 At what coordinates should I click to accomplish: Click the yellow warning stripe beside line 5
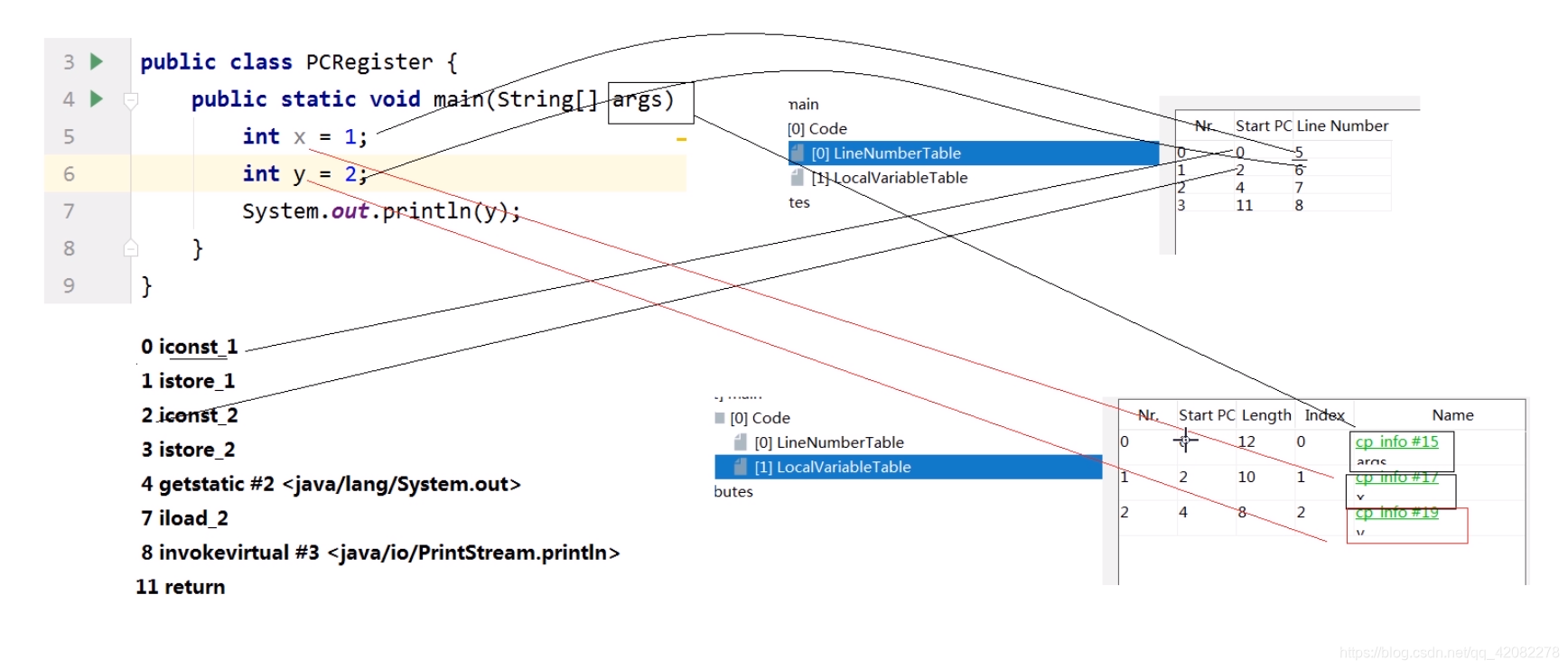click(x=682, y=140)
